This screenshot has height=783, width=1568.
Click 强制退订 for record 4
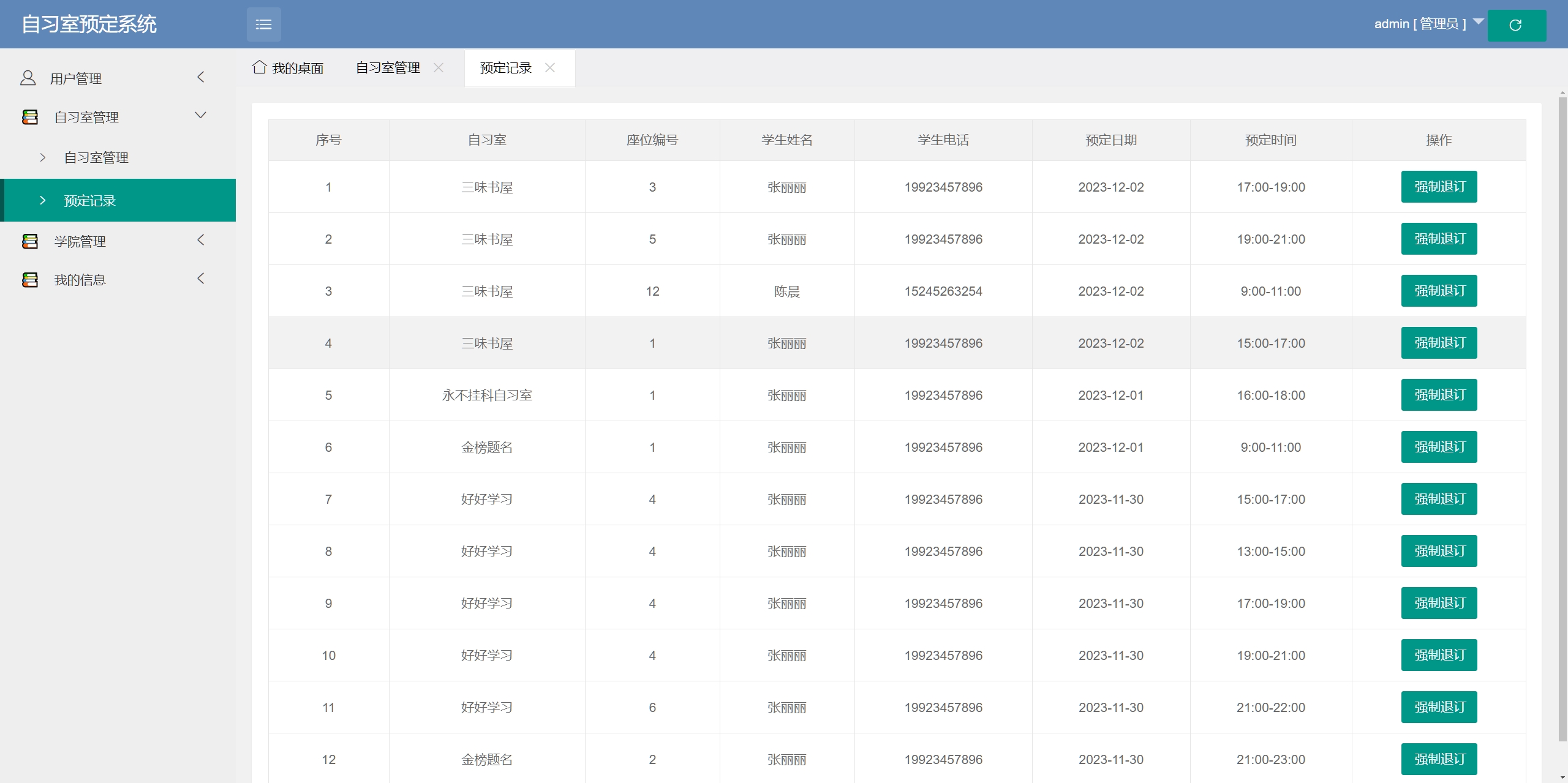[1439, 343]
